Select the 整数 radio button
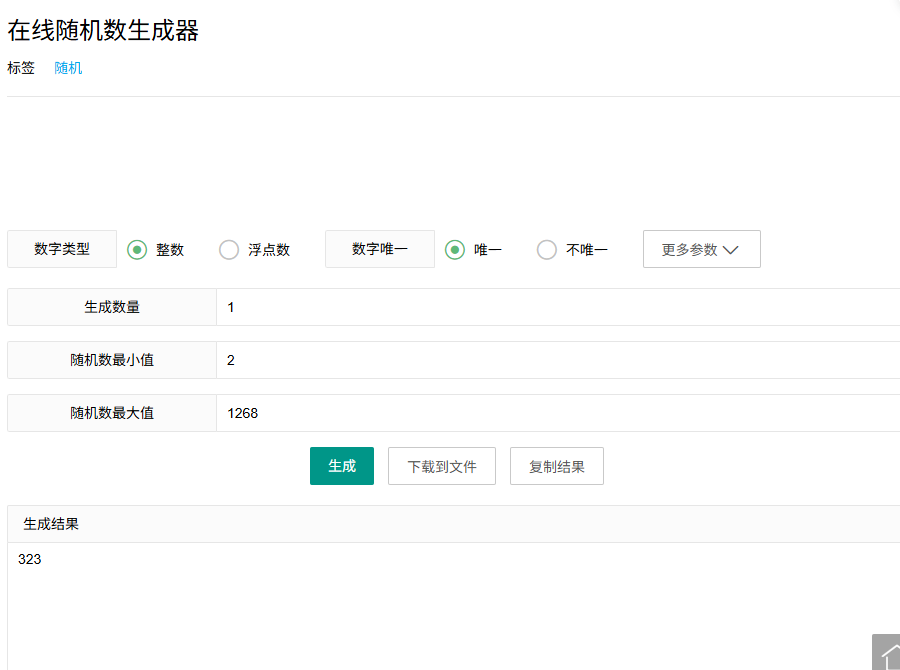The image size is (900, 670). click(x=138, y=250)
